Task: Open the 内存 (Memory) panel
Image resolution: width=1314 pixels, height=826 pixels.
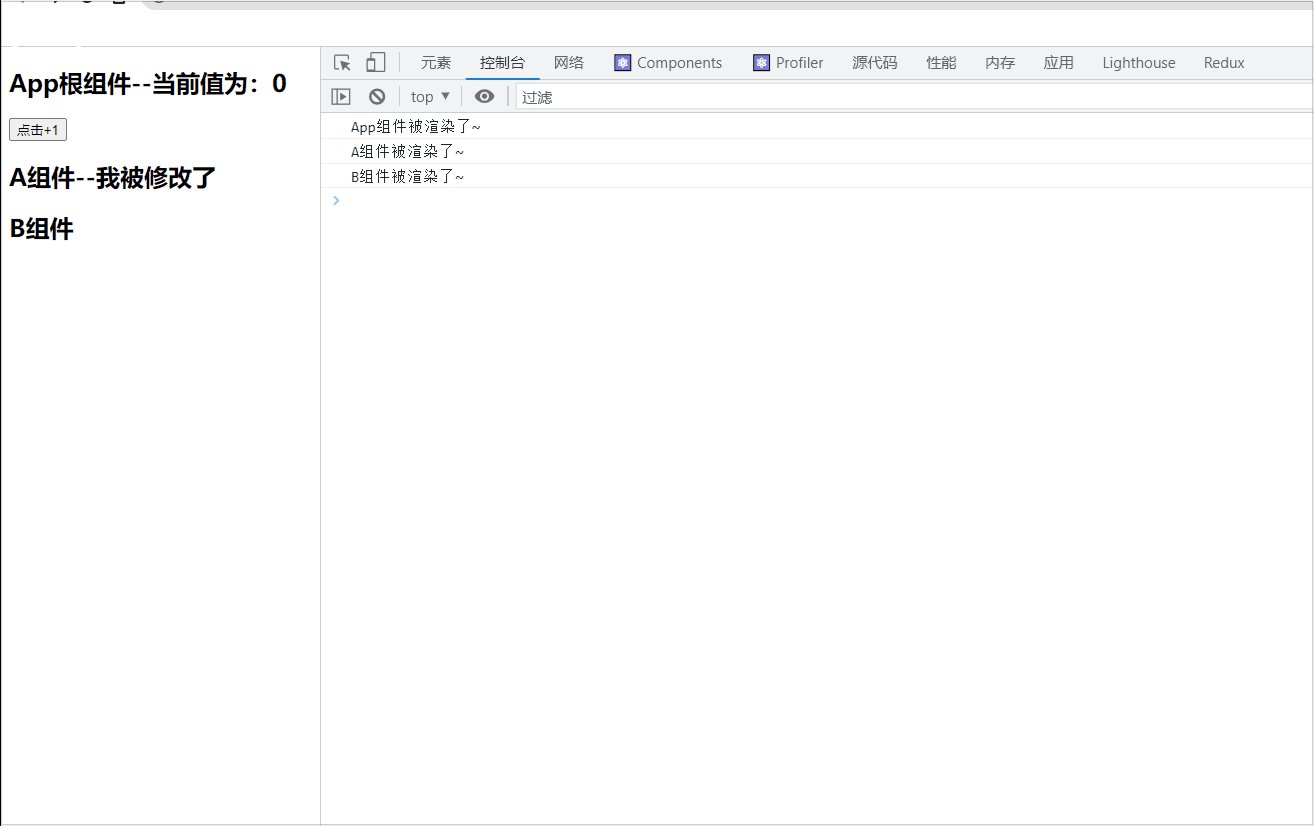Action: tap(999, 62)
